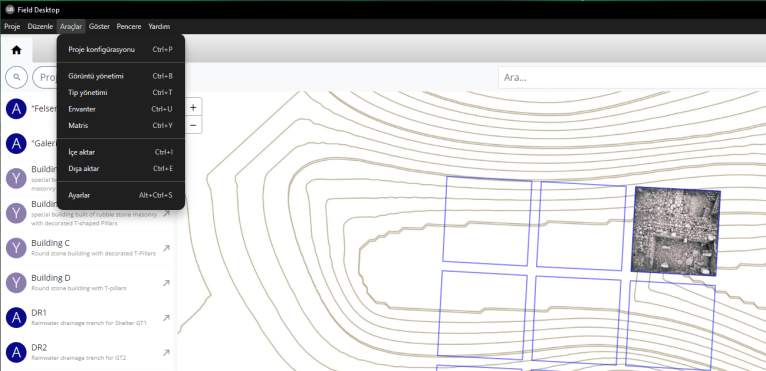Open Ayarlar settings entry
766x371 pixels.
(x=121, y=195)
